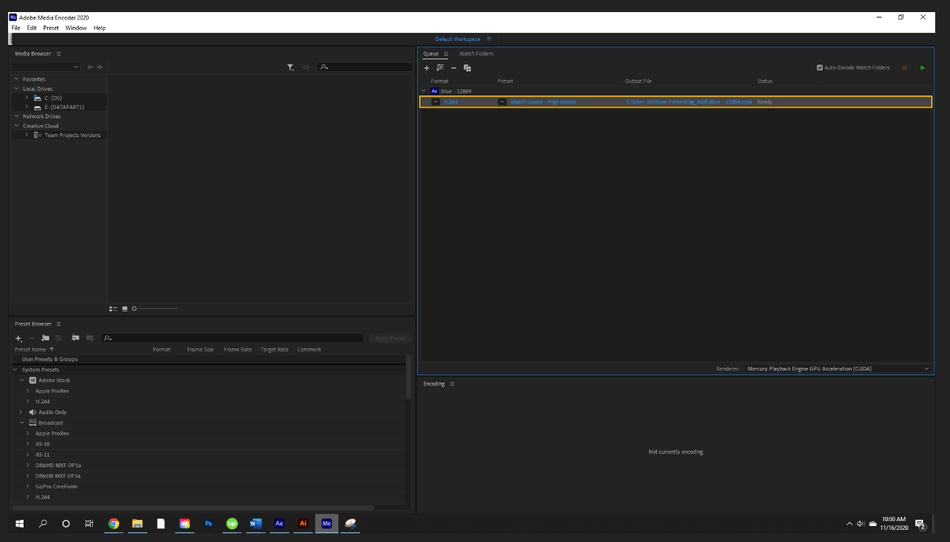Open the File menu
950x542 pixels.
tap(16, 28)
